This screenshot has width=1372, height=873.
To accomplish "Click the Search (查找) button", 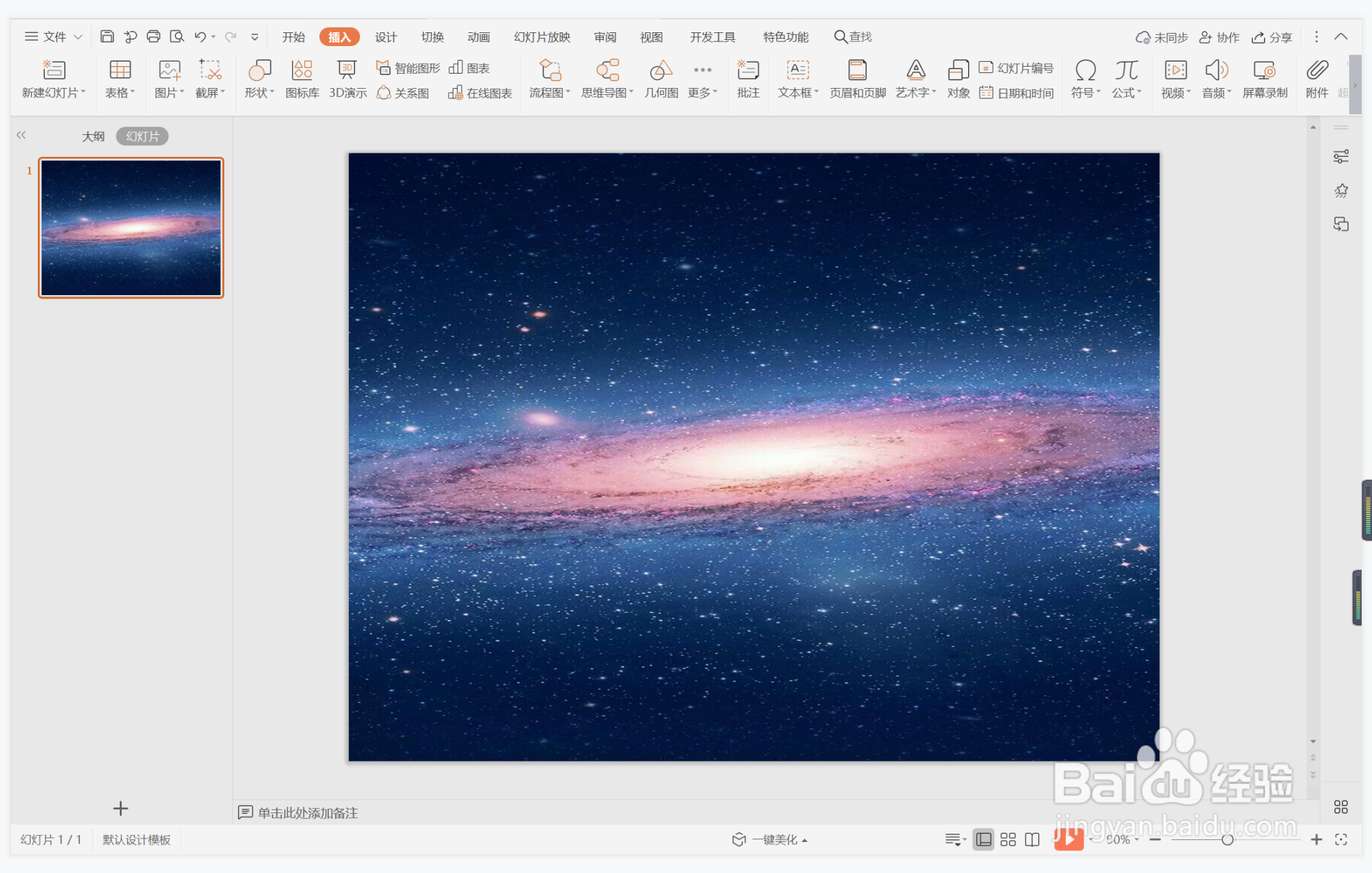I will 853,36.
